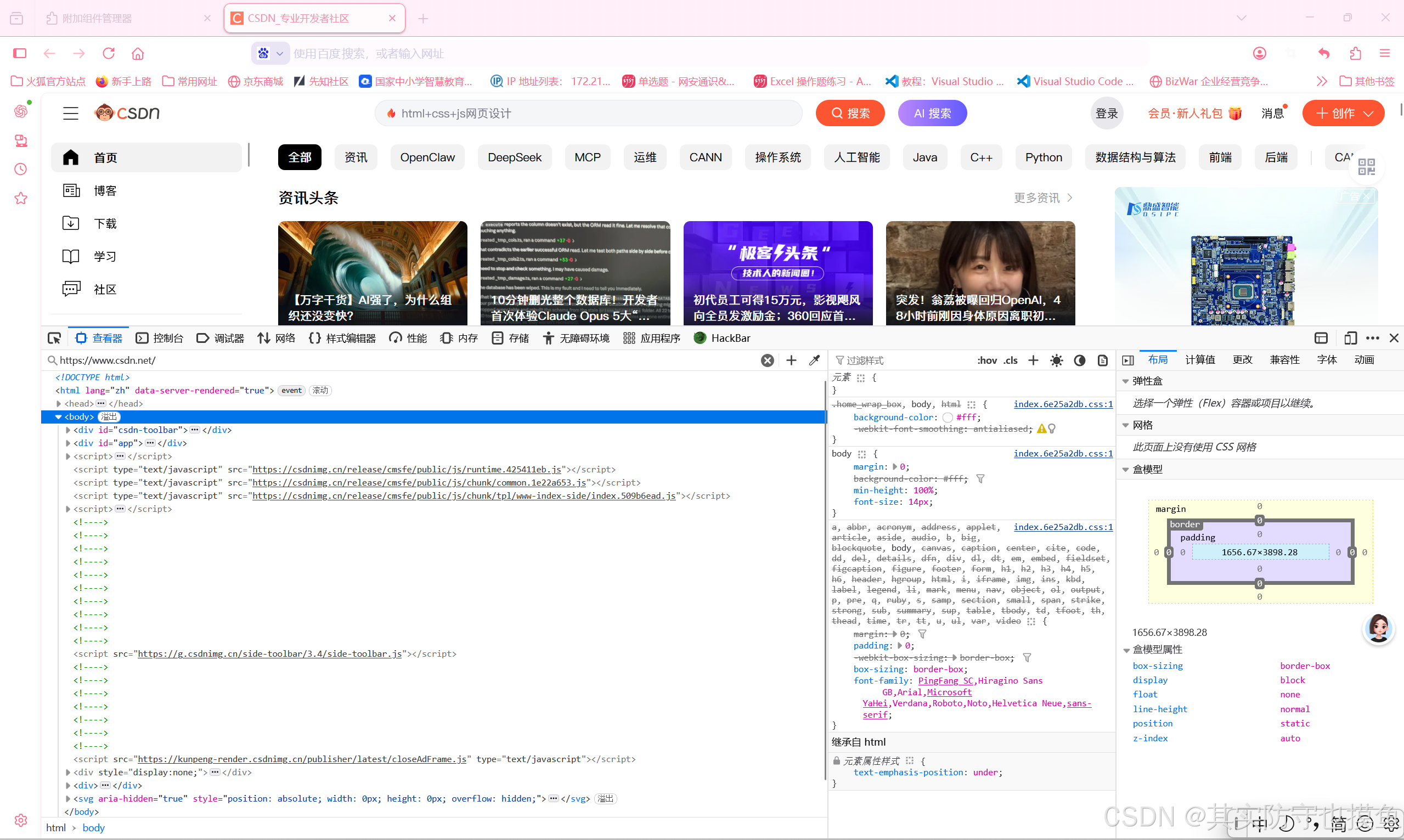Viewport: 1404px width, 840px height.
Task: Open the HackBar devtools tab
Action: 722,338
